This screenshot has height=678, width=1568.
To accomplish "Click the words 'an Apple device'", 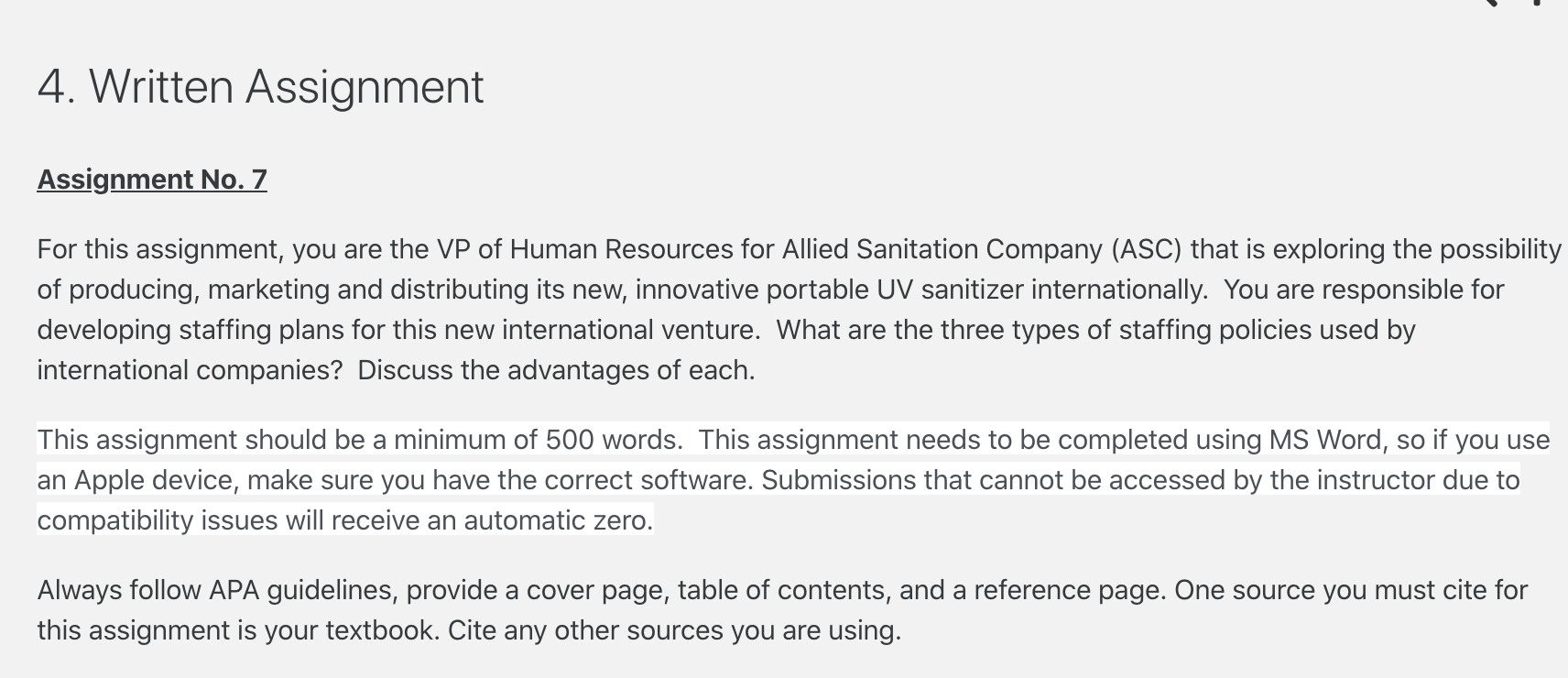I will tap(137, 480).
